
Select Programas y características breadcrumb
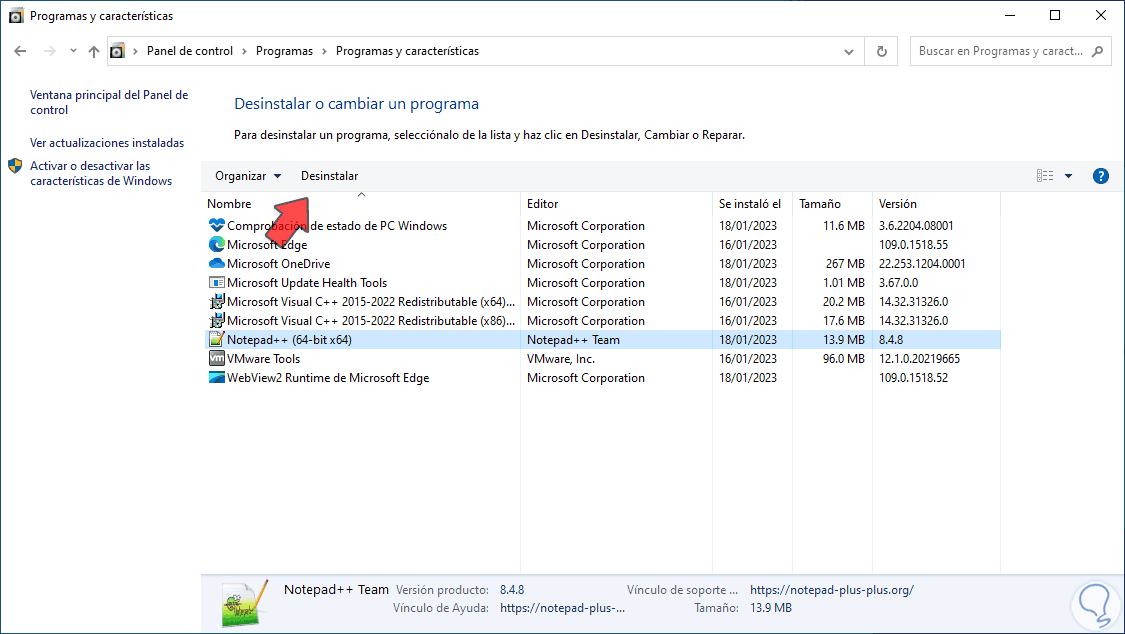pos(408,51)
